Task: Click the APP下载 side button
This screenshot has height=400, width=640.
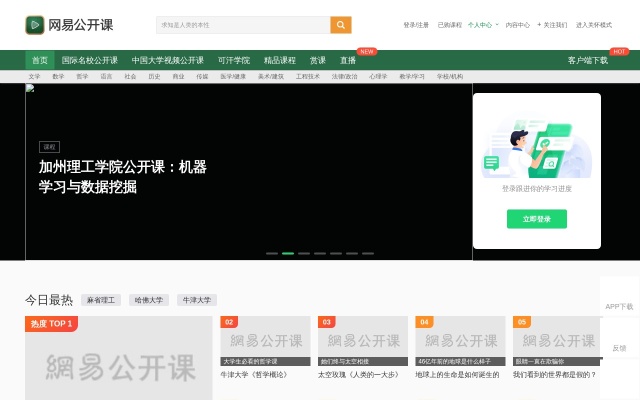Action: point(619,306)
